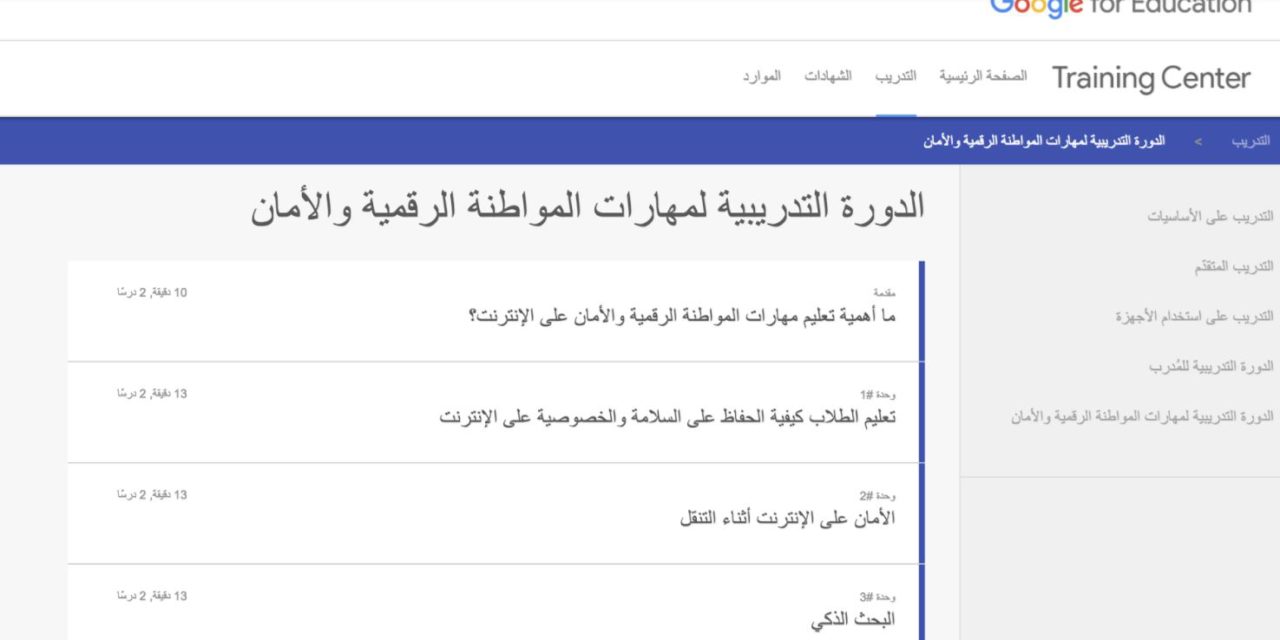Open sidebar item التدريب المتقدم

tap(1234, 266)
